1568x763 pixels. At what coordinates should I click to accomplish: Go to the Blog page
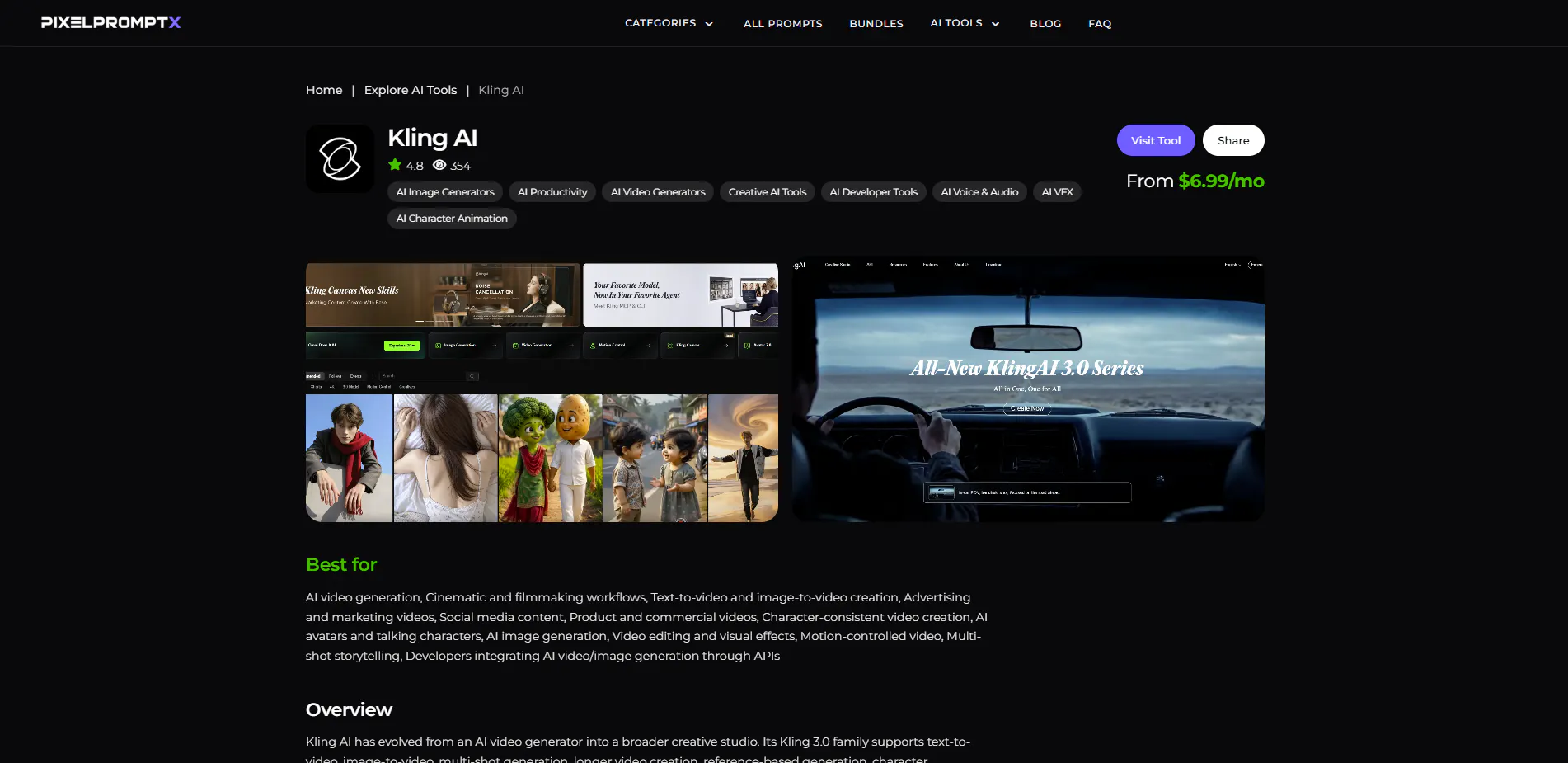click(x=1045, y=23)
